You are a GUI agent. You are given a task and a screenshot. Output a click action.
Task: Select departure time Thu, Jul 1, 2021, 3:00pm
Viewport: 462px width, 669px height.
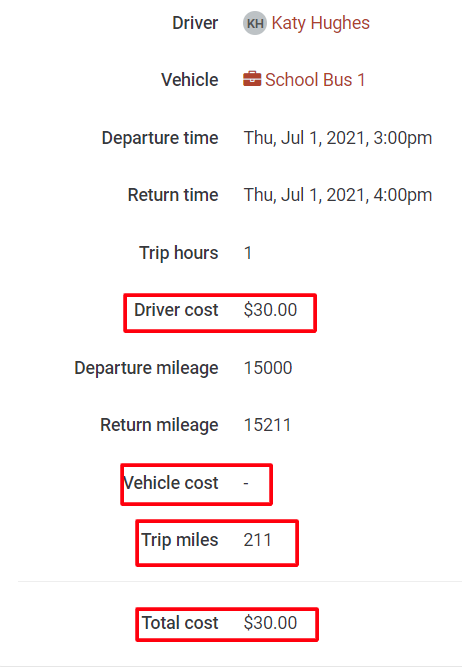(x=337, y=138)
